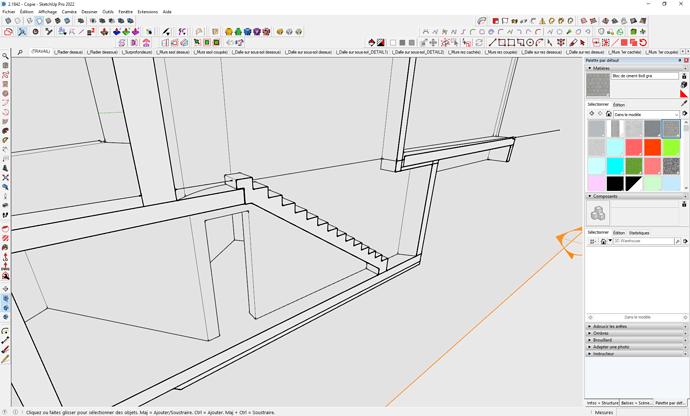Viewport: 690px width, 416px height.
Task: Choose the pale pink material swatch
Action: click(596, 184)
